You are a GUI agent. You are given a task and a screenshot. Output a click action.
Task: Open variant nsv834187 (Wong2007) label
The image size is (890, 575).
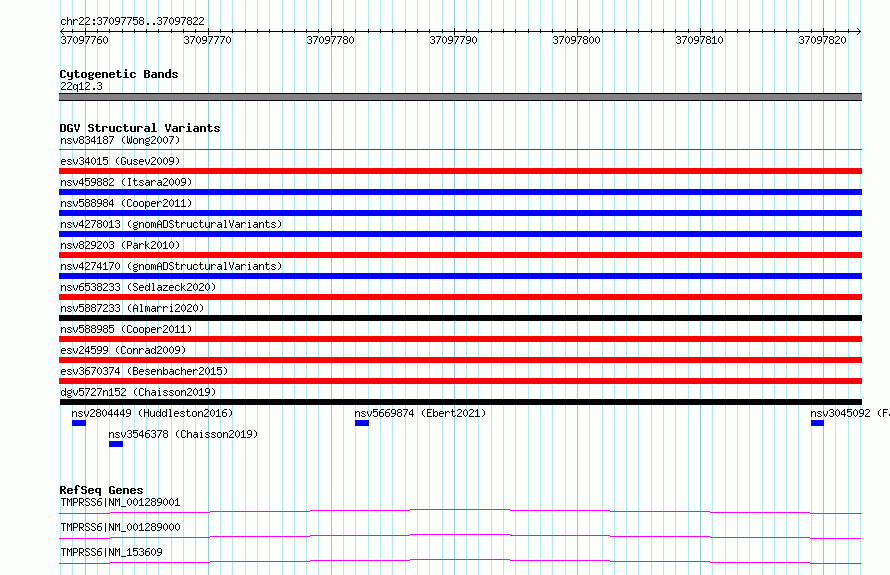point(120,140)
